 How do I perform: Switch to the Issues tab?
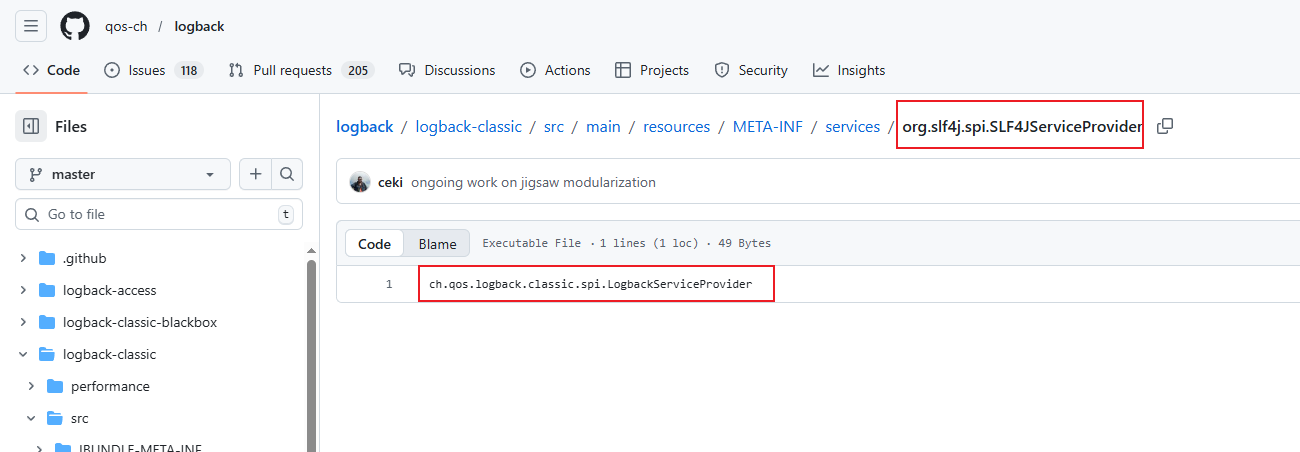pos(153,70)
